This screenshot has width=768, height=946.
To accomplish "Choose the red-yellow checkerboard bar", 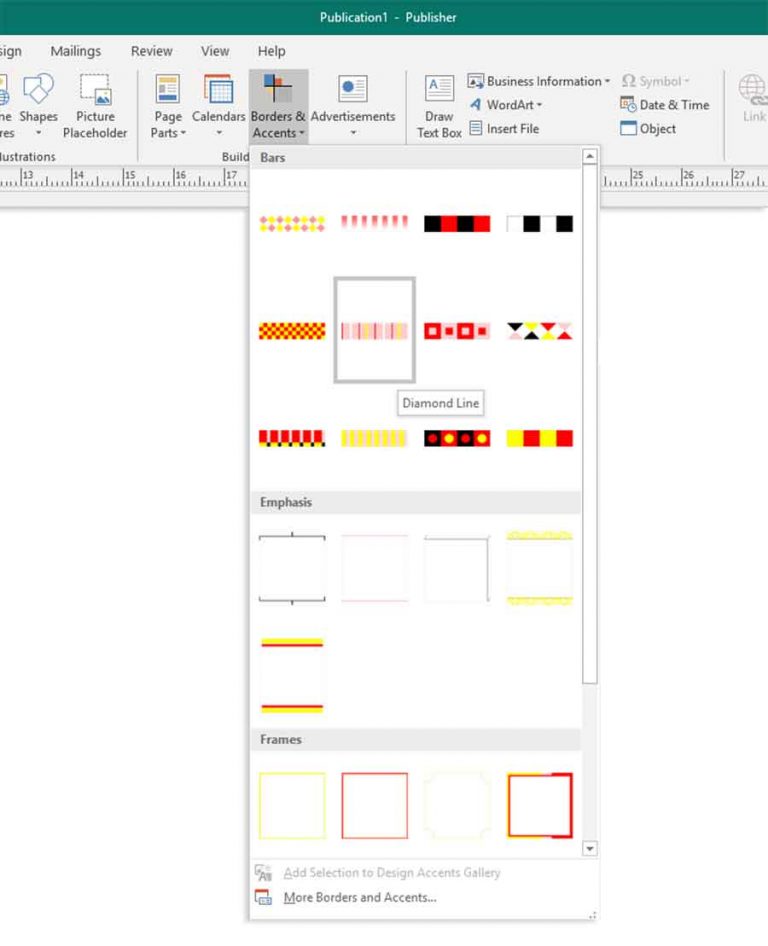I will (x=292, y=331).
